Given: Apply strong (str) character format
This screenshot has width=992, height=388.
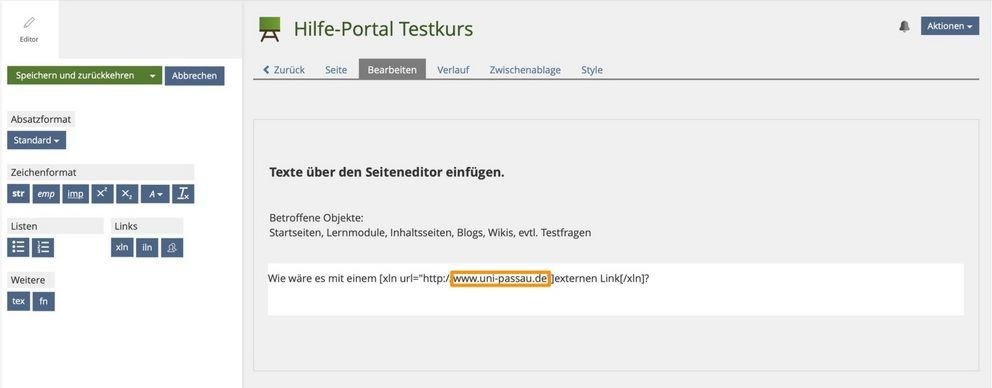Looking at the screenshot, I should tap(18, 194).
